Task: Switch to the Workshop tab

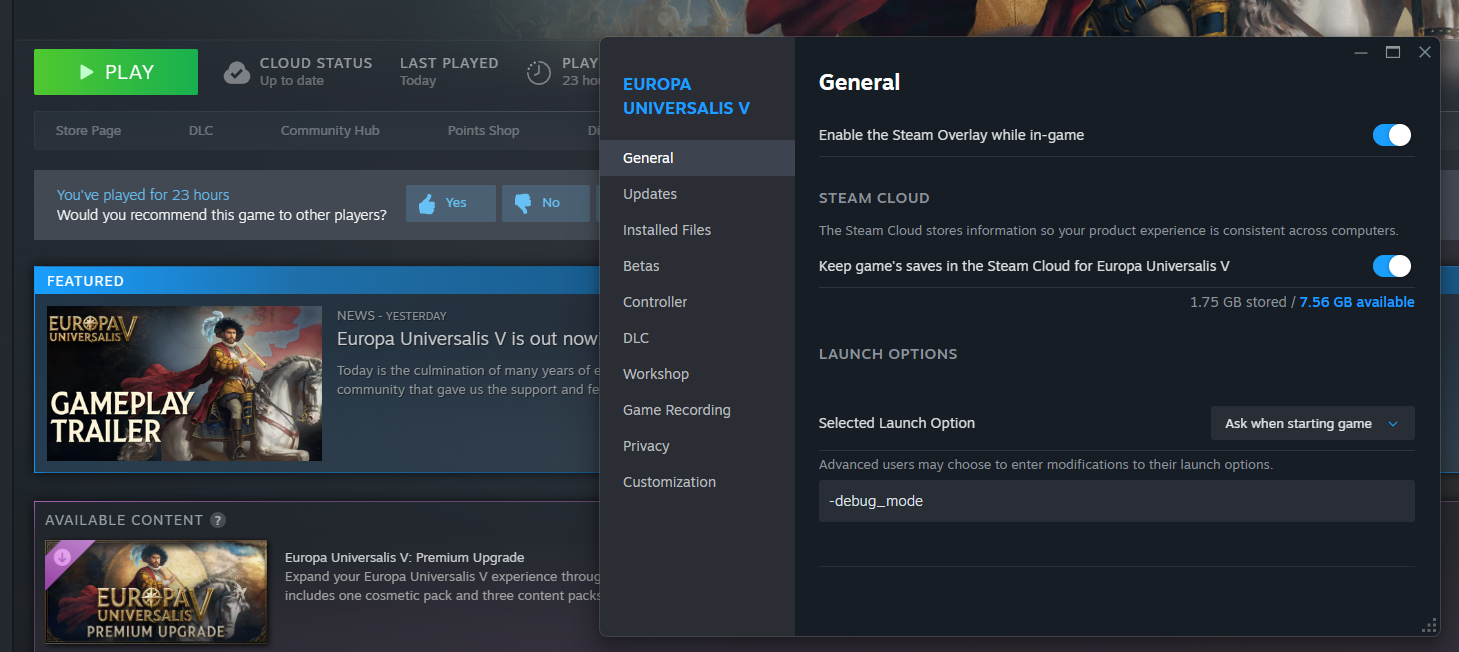Action: (697, 374)
